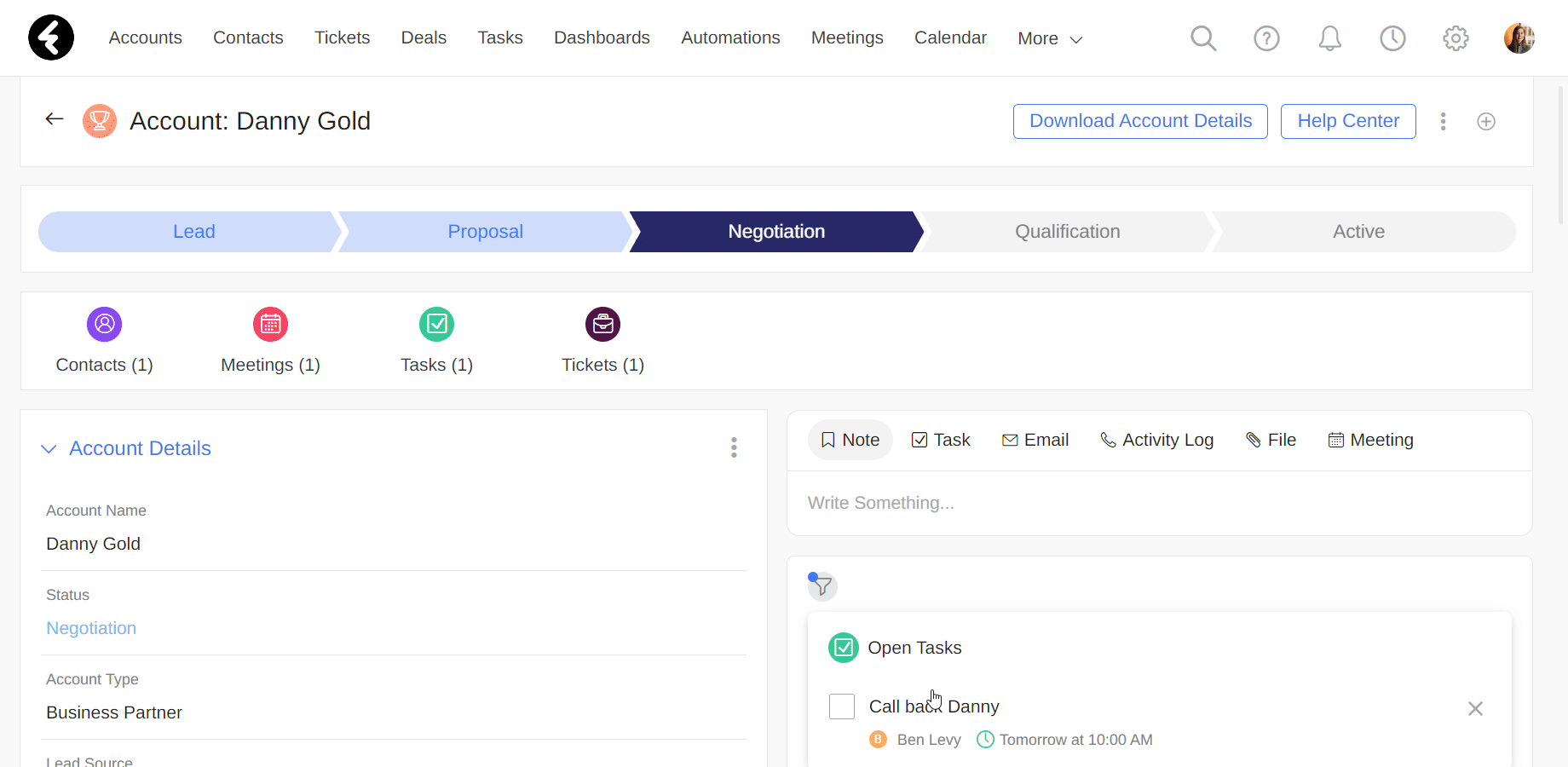Open the header three-dot options menu
The width and height of the screenshot is (1568, 767).
[1443, 121]
